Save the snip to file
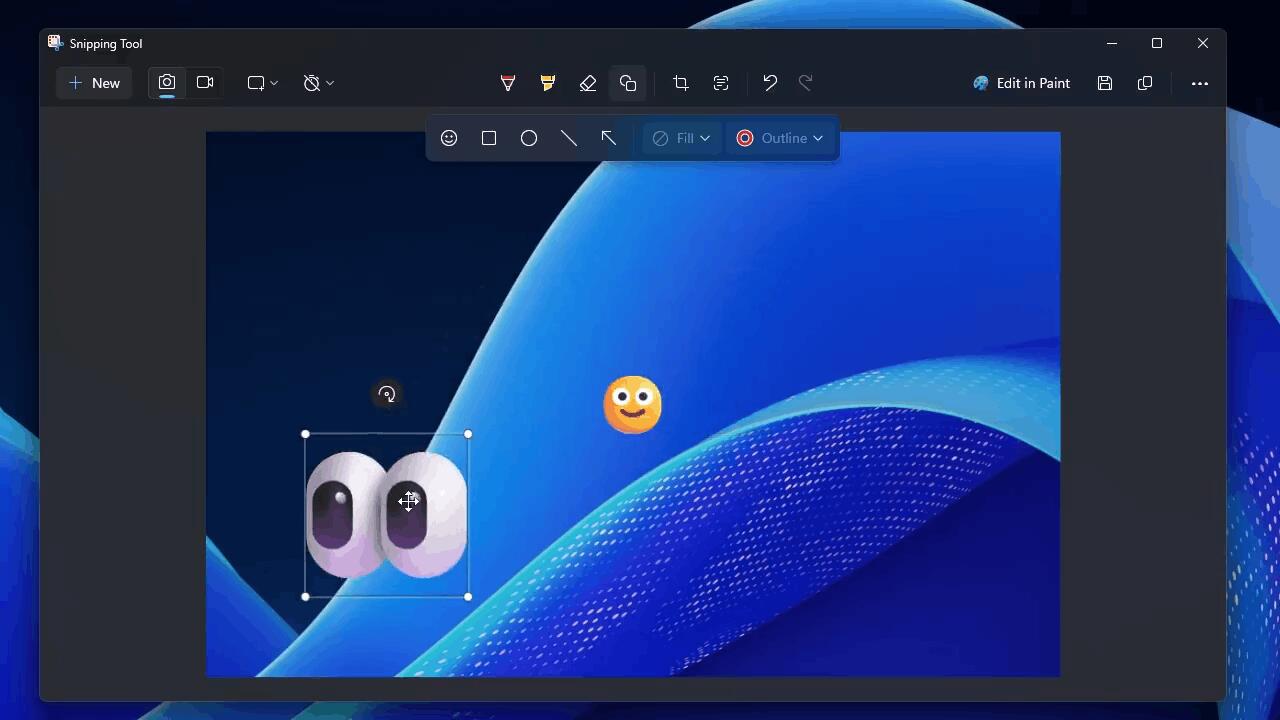This screenshot has width=1280, height=720. (x=1105, y=83)
